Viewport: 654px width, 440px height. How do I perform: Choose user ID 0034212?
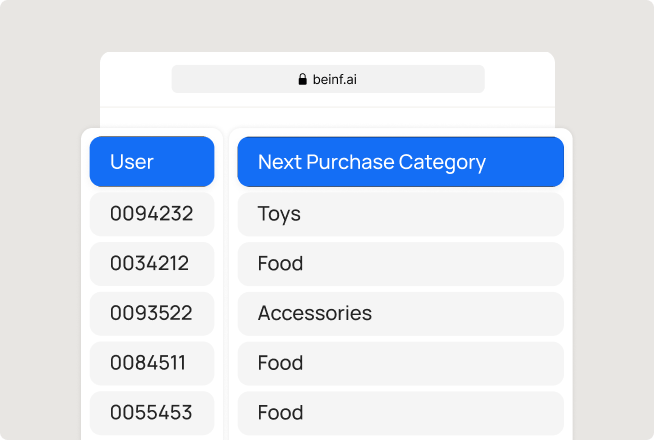152,264
